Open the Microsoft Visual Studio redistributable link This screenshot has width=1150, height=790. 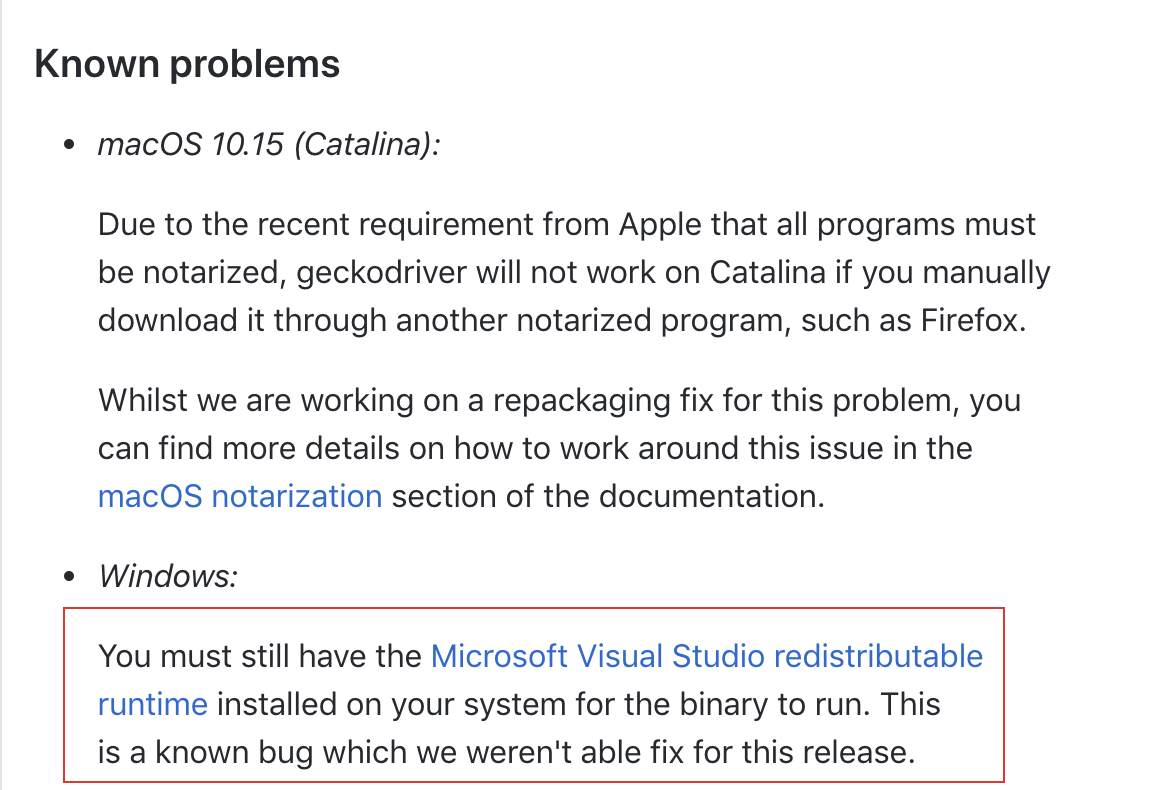[706, 656]
